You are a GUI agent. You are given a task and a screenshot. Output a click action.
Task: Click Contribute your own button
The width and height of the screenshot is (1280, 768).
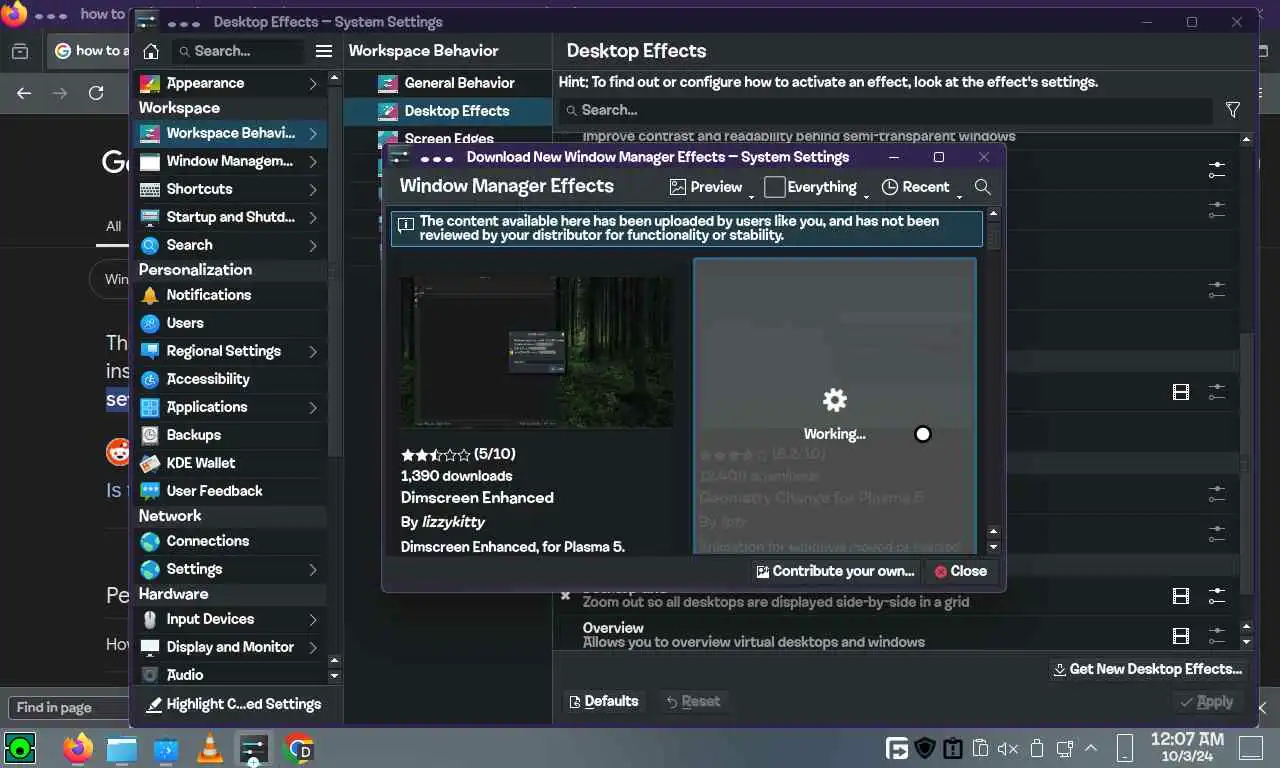[x=835, y=571]
